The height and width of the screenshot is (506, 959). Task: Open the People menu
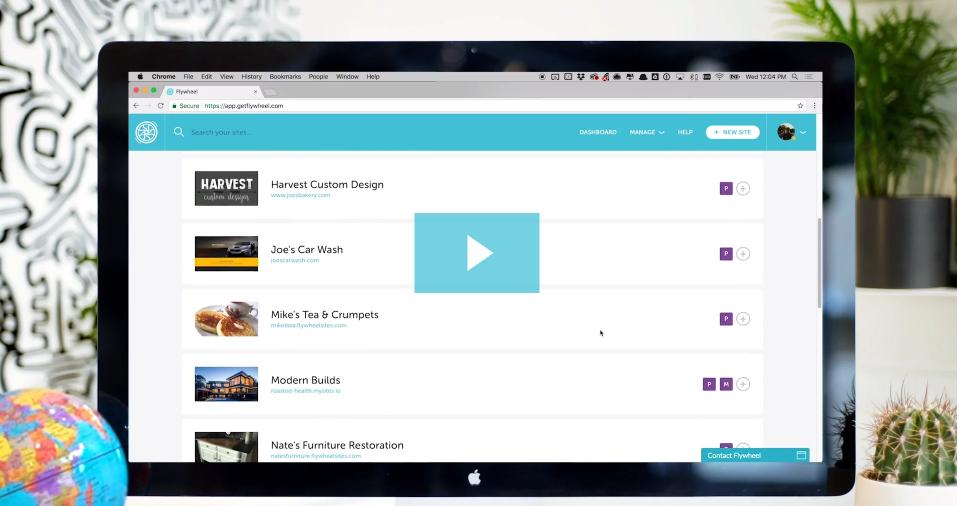pos(318,76)
